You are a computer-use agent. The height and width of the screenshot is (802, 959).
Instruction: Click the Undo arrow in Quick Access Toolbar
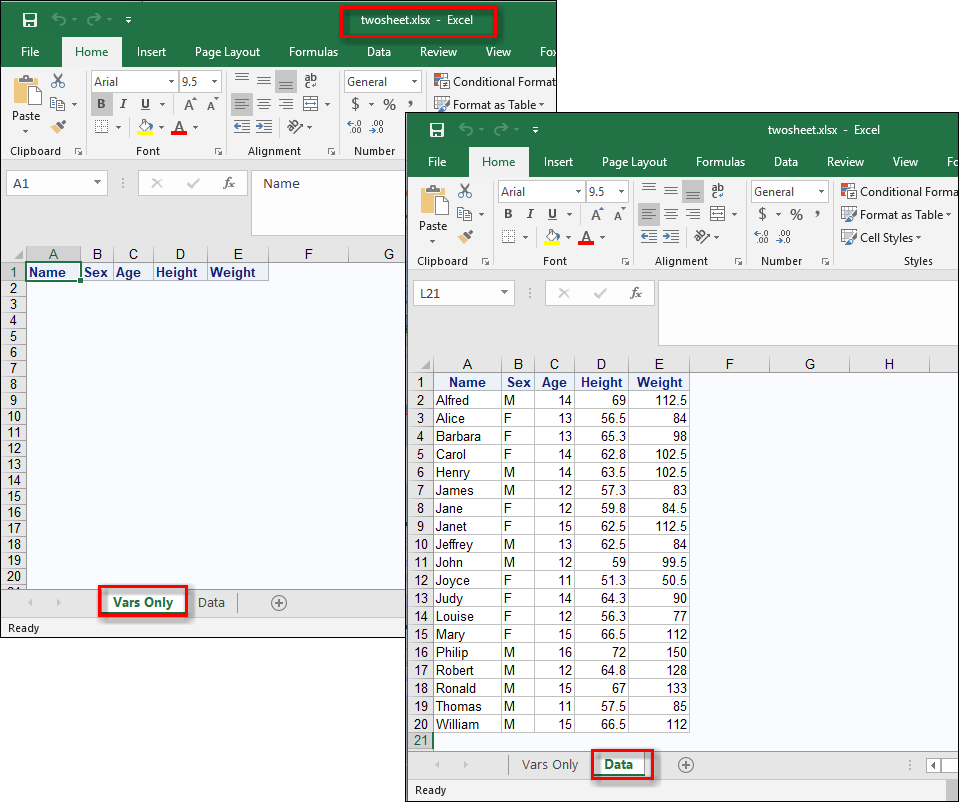pos(465,129)
